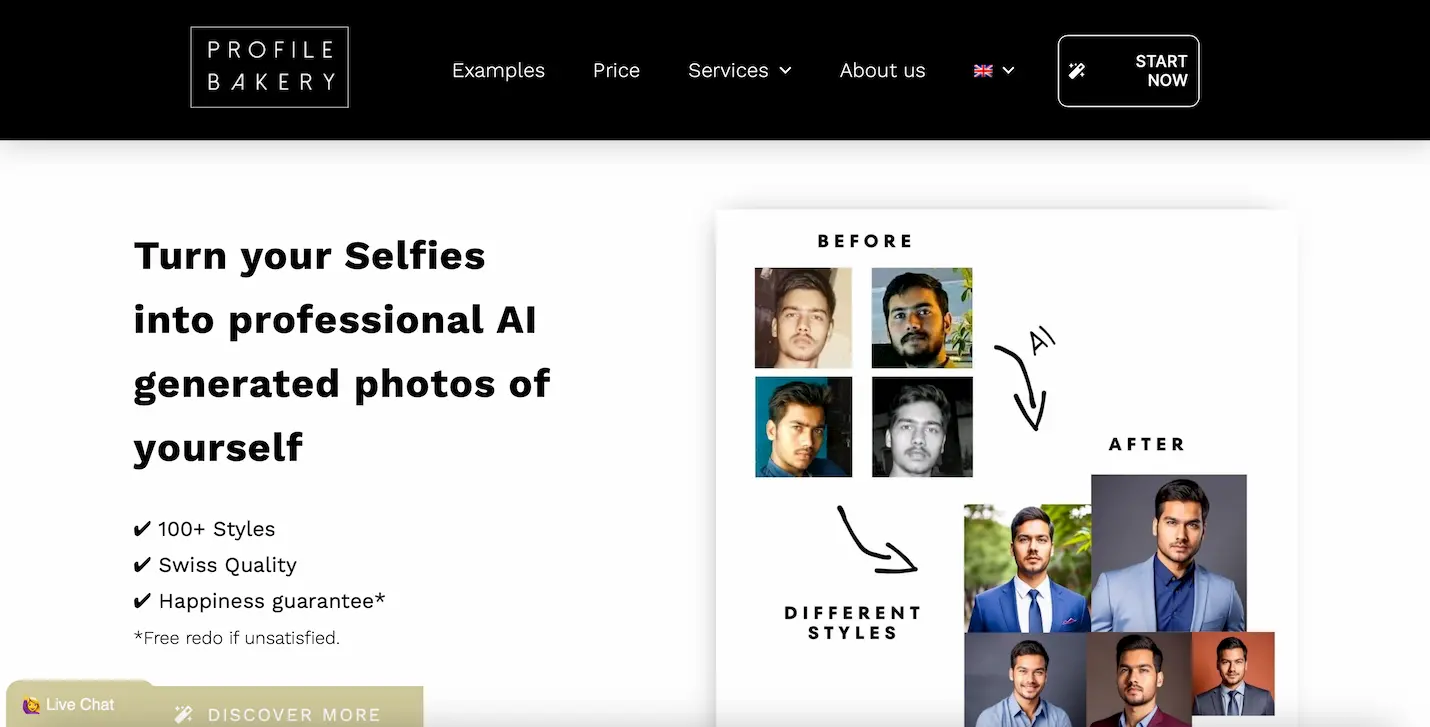
Task: Open the Examples menu item
Action: [x=498, y=70]
